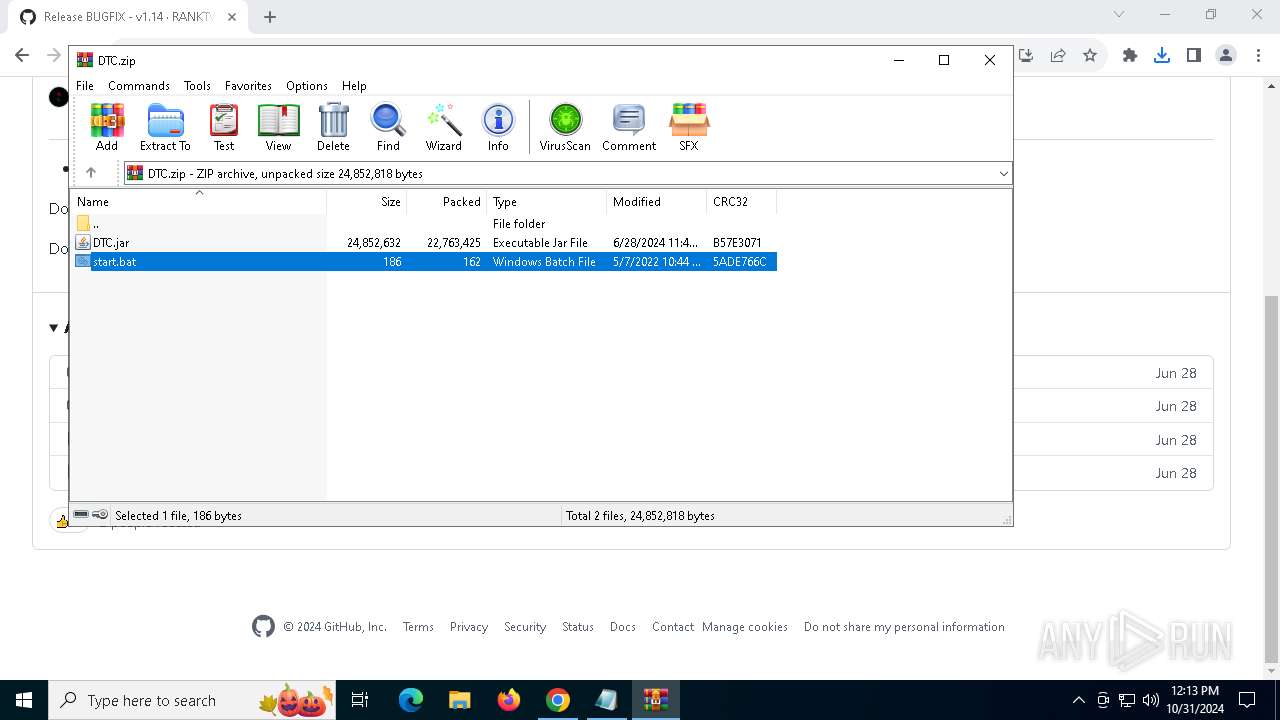Viewport: 1280px width, 720px height.
Task: Click Manage cookies in GitHub footer
Action: click(x=745, y=627)
